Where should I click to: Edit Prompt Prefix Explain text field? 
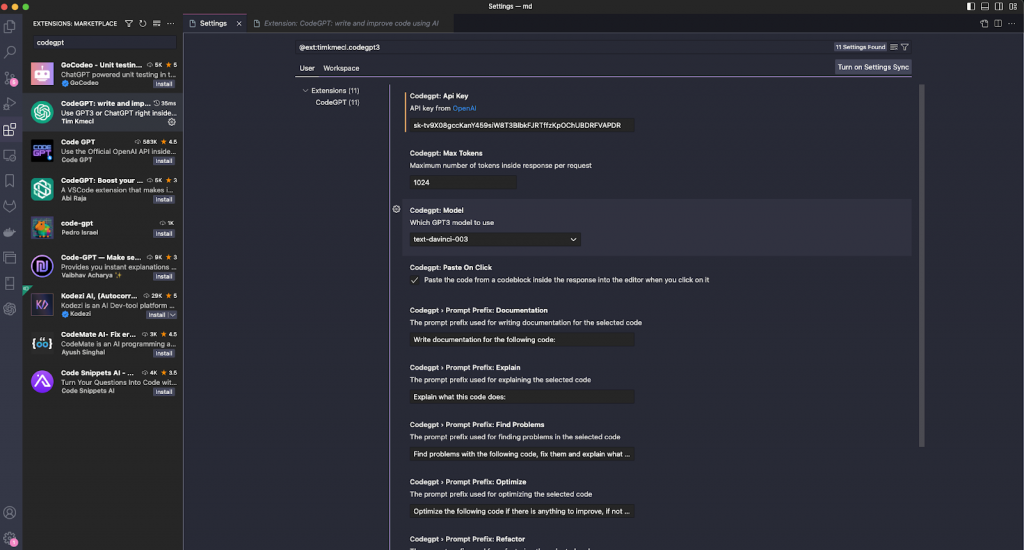(522, 396)
